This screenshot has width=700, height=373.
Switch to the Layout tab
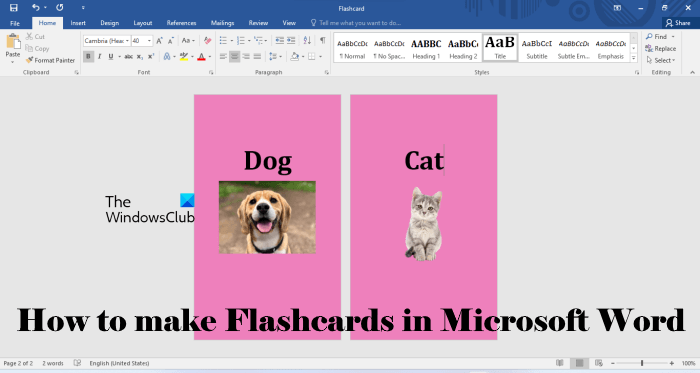click(143, 23)
